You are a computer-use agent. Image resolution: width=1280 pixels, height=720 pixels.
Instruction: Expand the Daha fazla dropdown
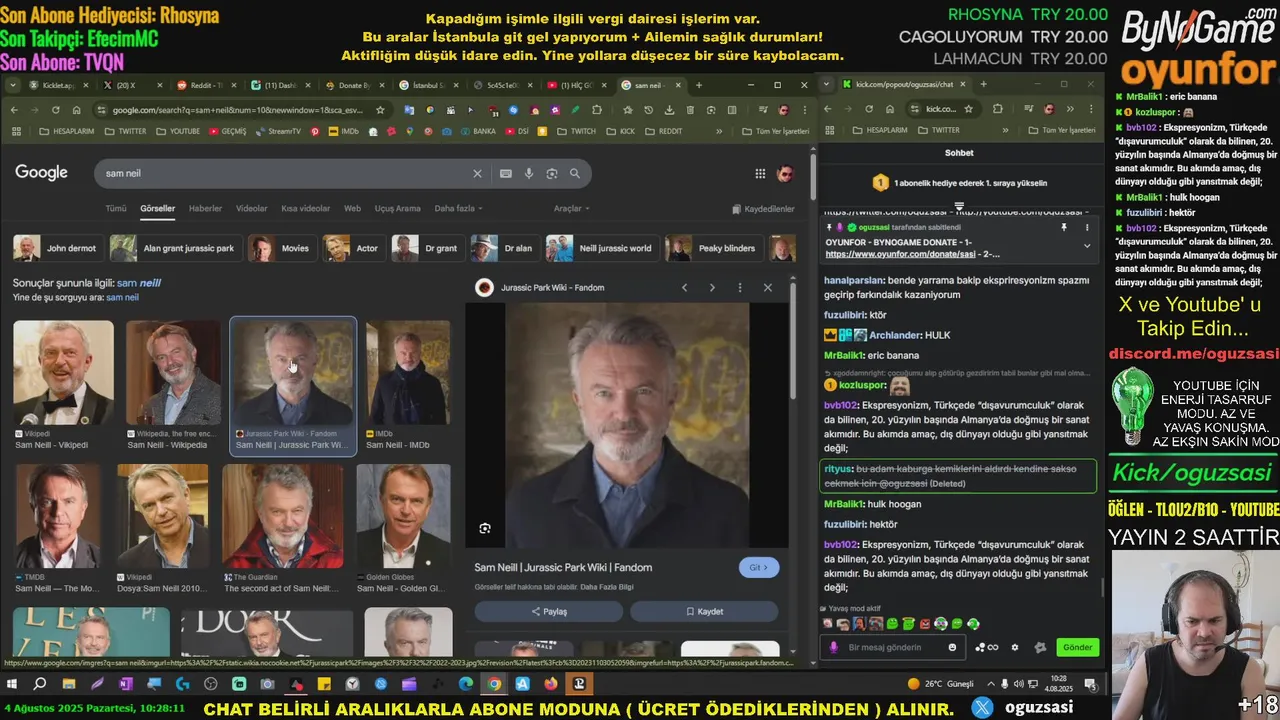click(x=458, y=208)
